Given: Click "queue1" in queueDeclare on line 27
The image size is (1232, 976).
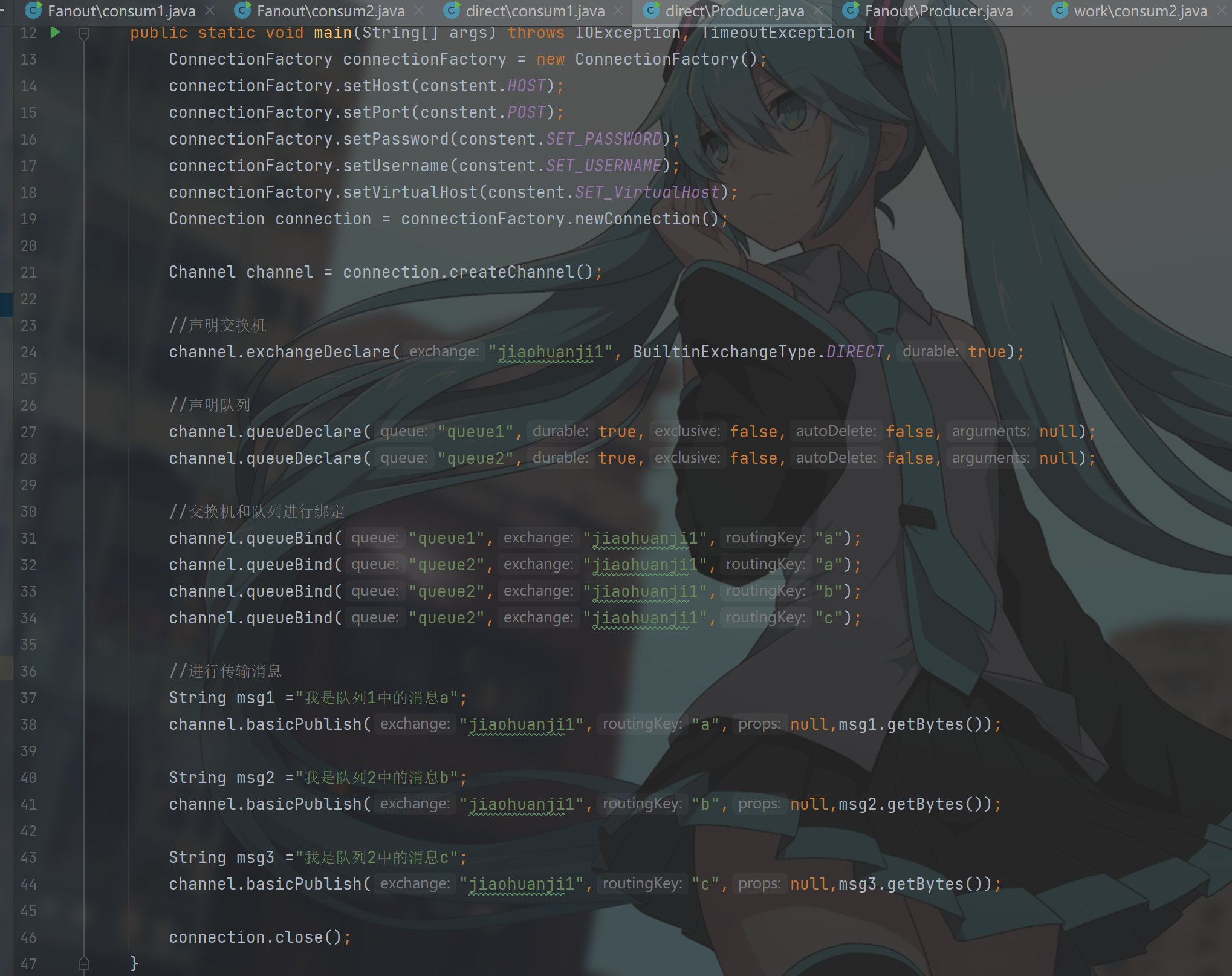Looking at the screenshot, I should (476, 432).
